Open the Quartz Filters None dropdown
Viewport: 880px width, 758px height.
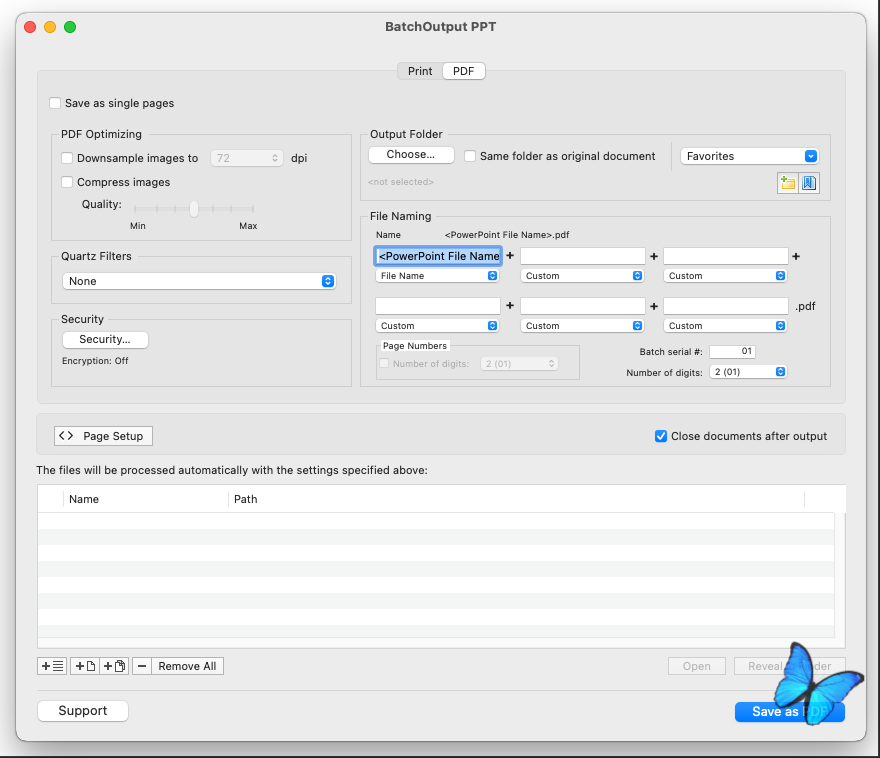tap(199, 281)
